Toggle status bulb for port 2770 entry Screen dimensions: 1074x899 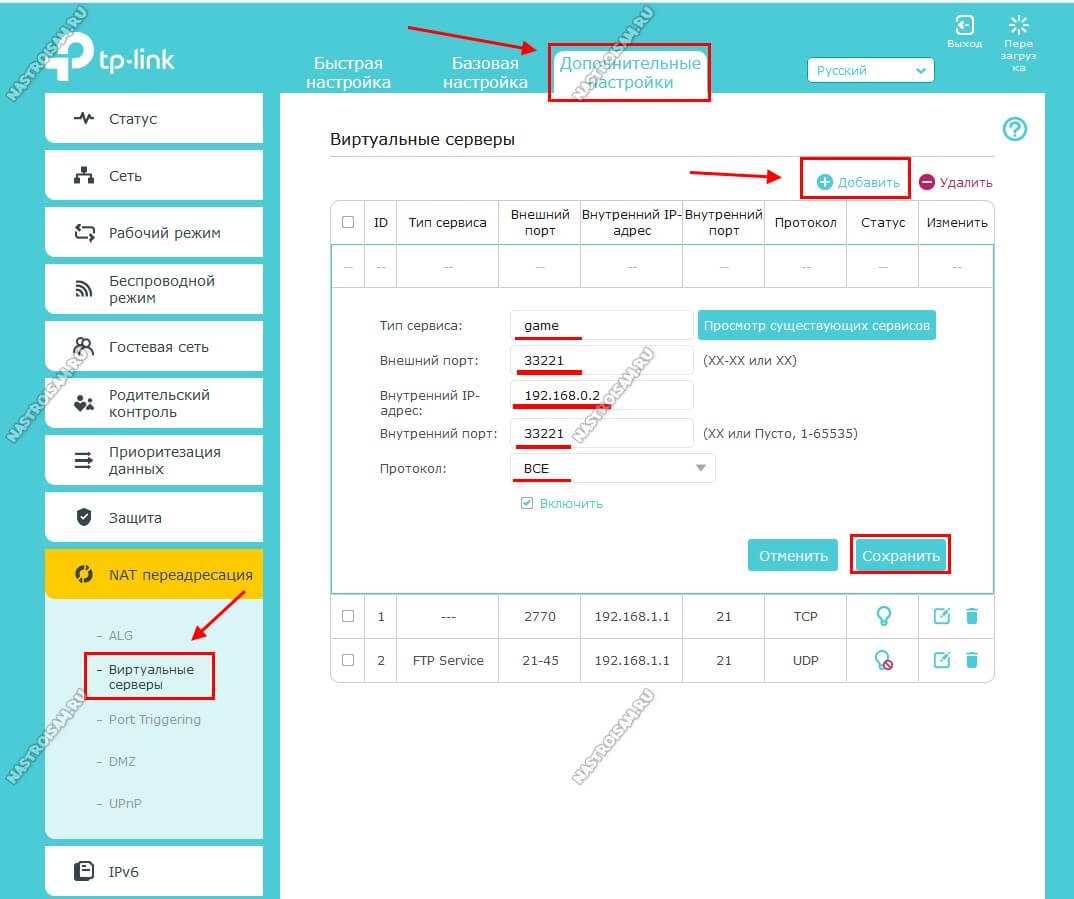[883, 616]
